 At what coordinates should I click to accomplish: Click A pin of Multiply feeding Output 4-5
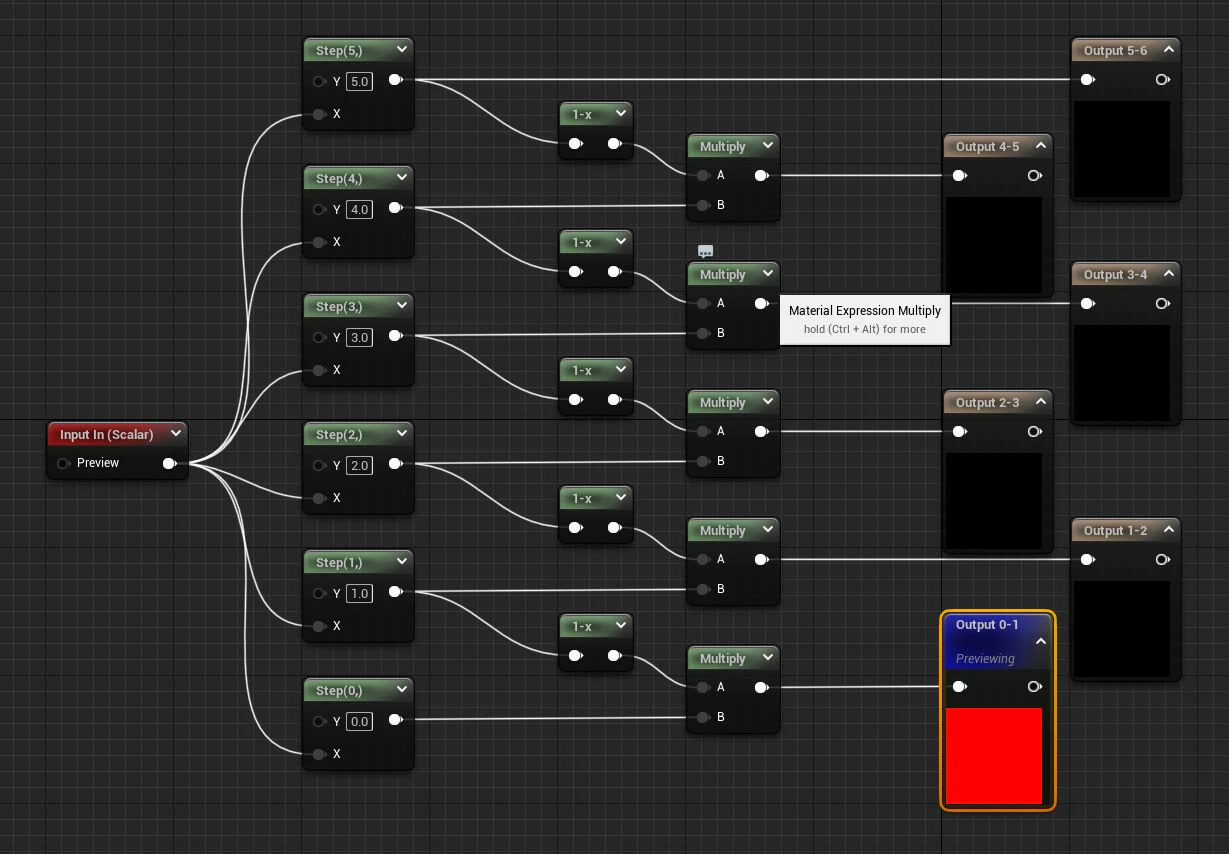pyautogui.click(x=703, y=175)
